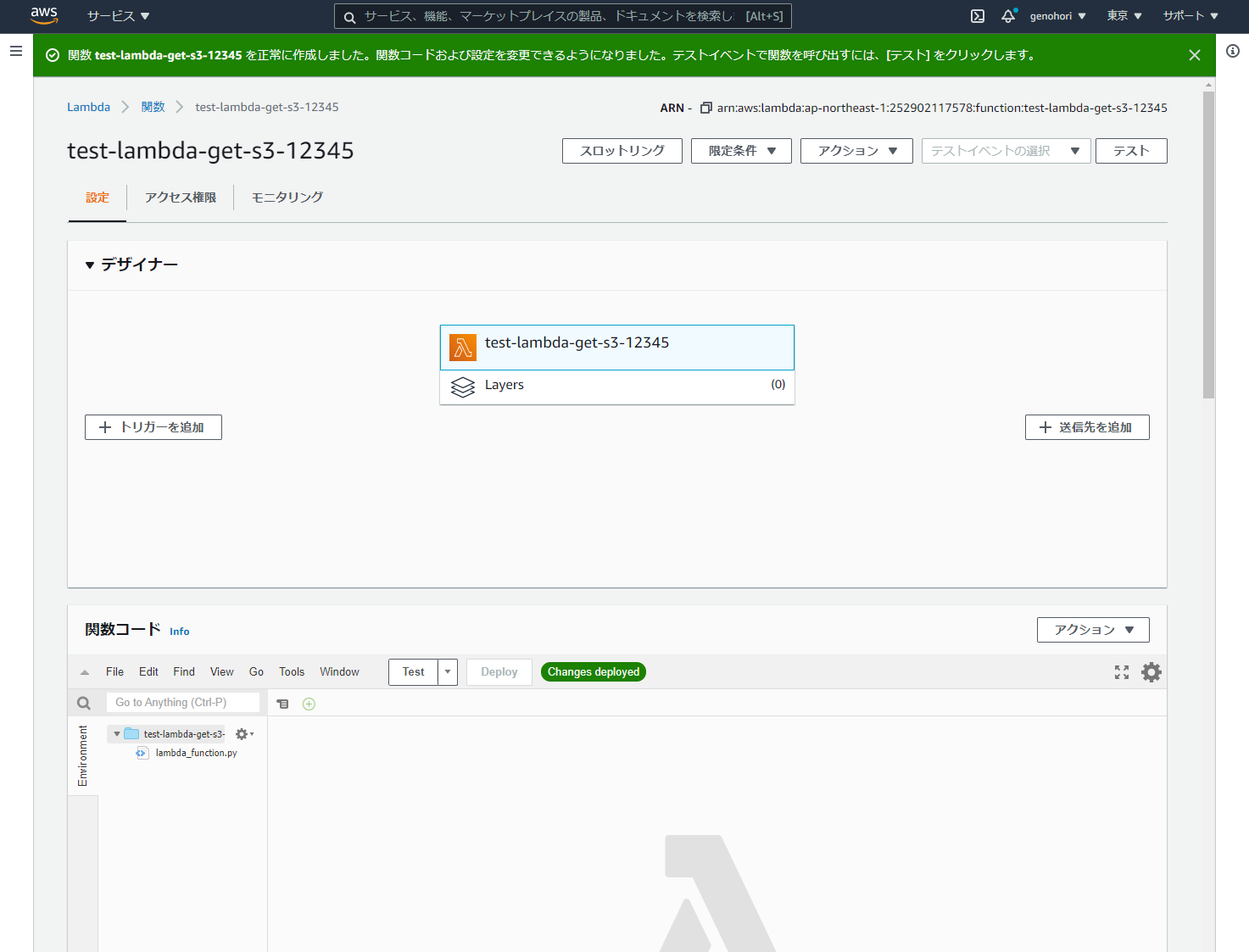The width and height of the screenshot is (1249, 952).
Task: Click the テスト button
Action: click(1131, 151)
